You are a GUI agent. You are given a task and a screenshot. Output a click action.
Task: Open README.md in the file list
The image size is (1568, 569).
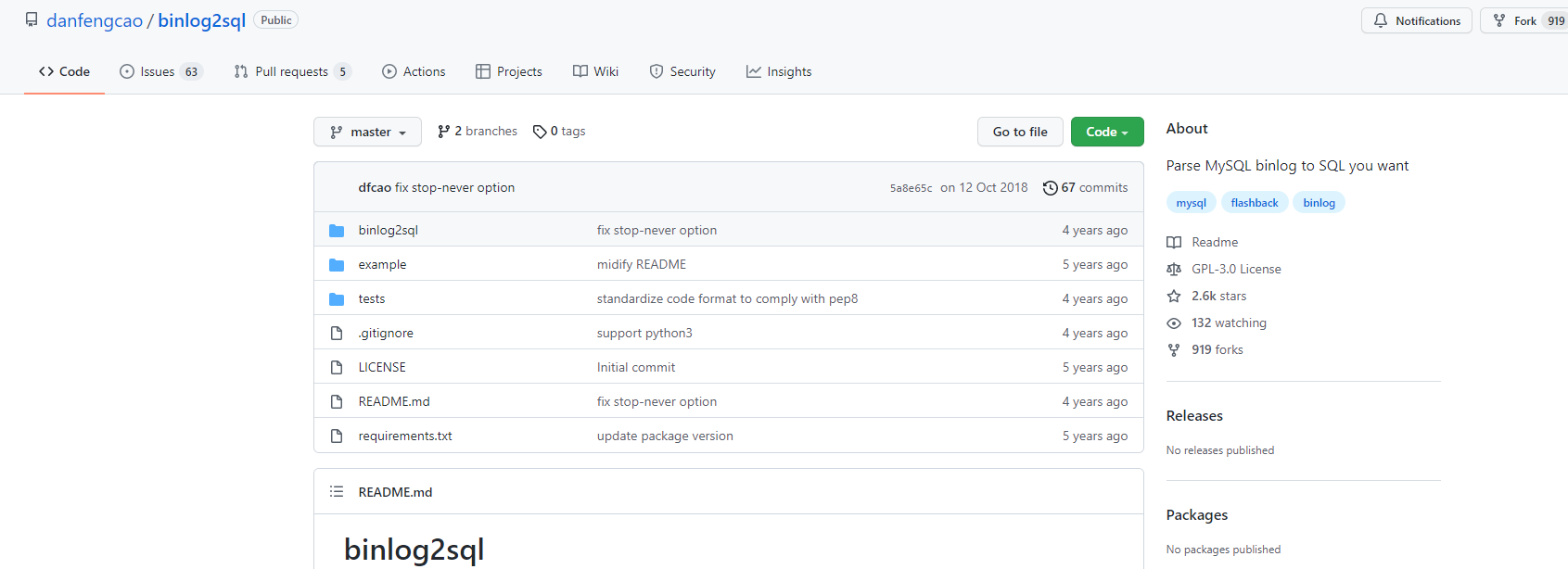(x=394, y=401)
